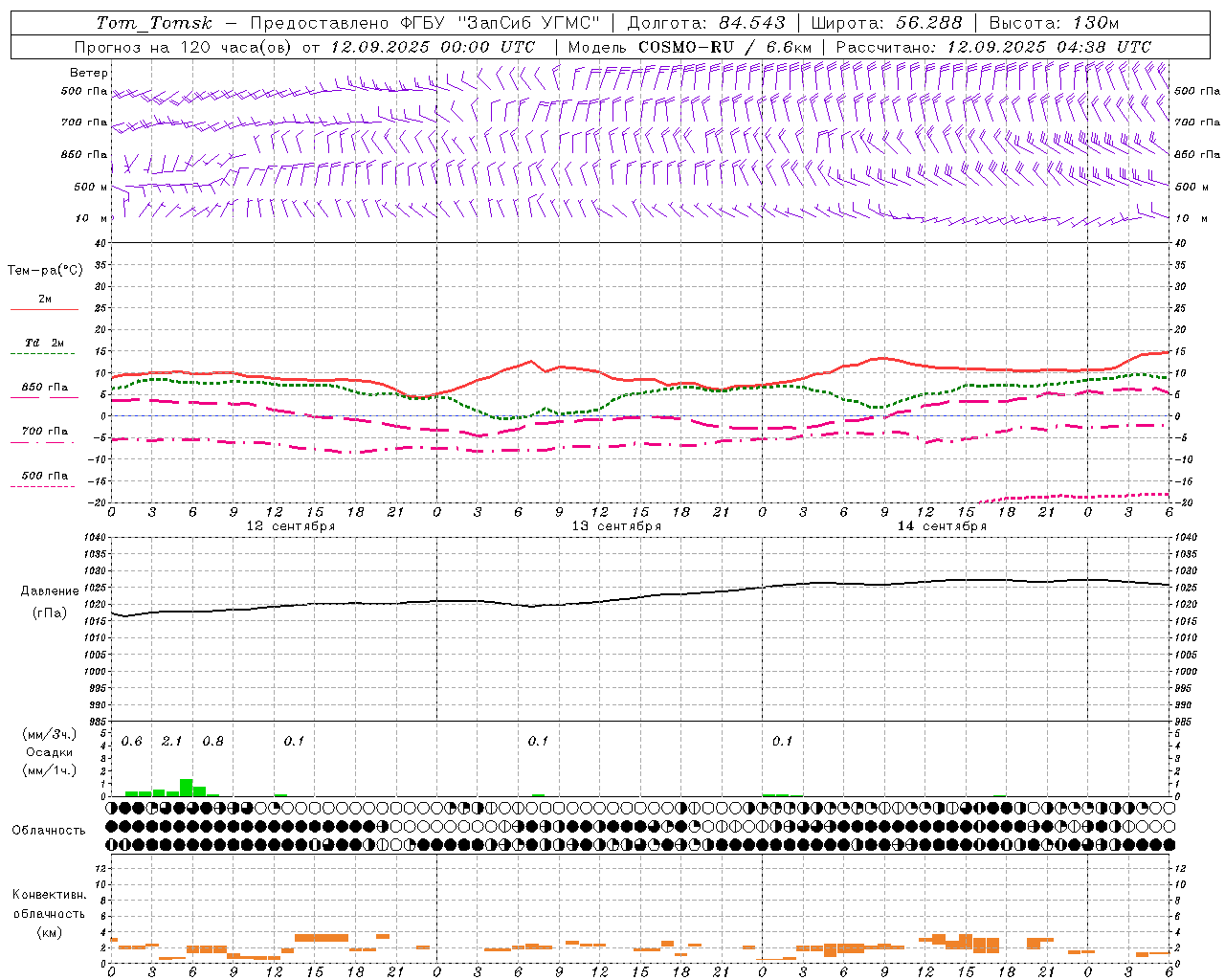
Task: Select the 'Долгота: 84.543' header value
Action: click(x=706, y=23)
